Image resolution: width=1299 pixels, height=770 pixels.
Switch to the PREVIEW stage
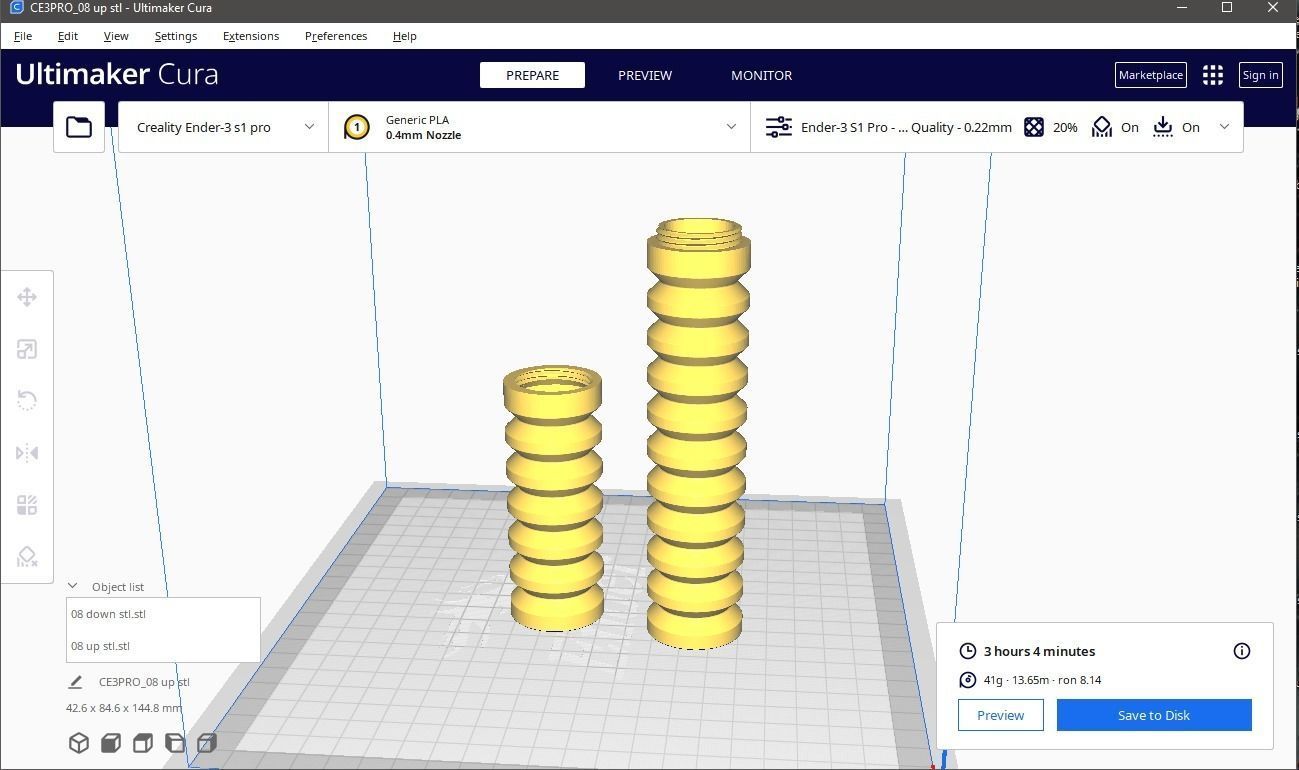click(x=645, y=75)
